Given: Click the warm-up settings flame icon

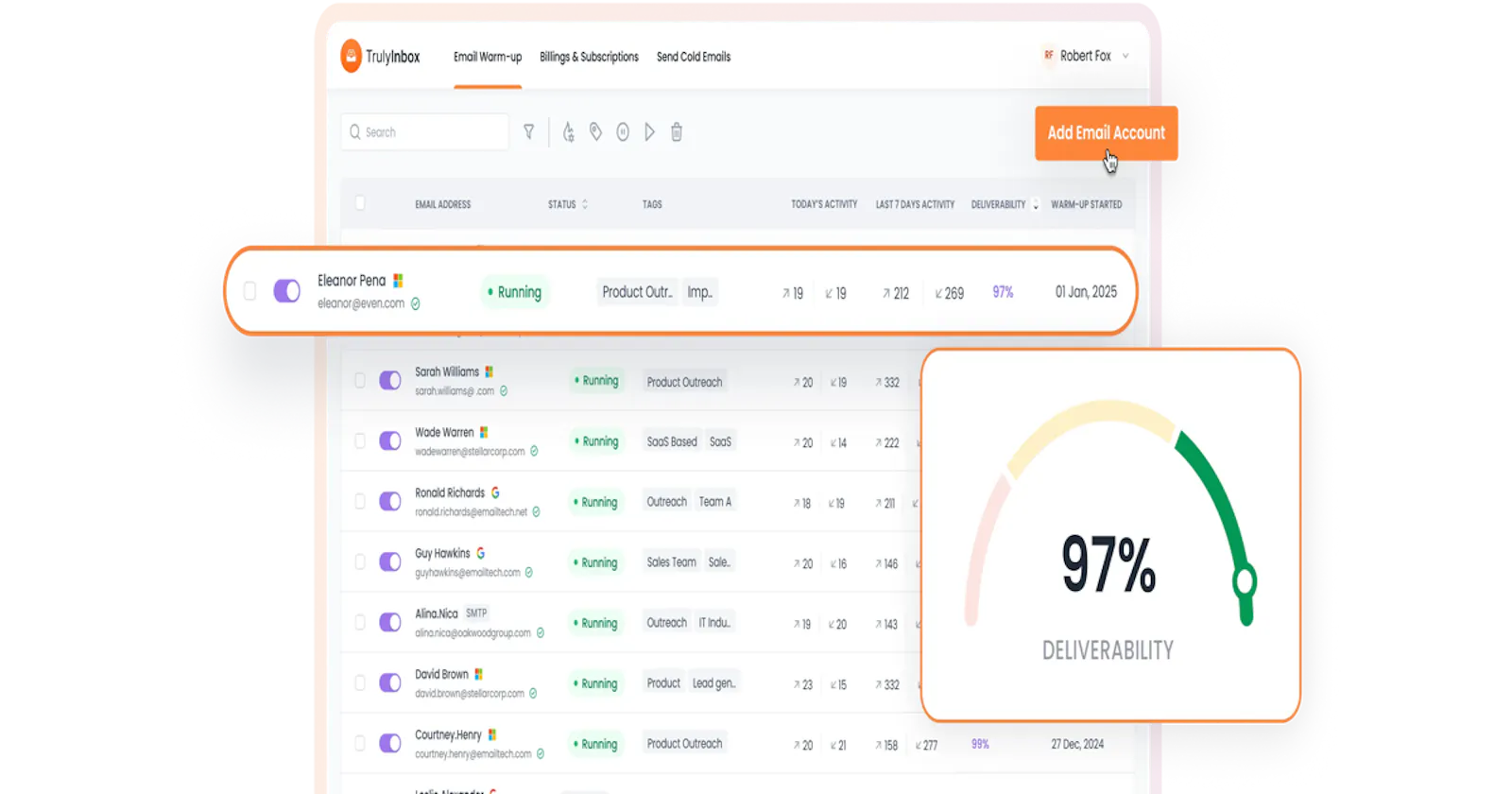Looking at the screenshot, I should coord(568,132).
